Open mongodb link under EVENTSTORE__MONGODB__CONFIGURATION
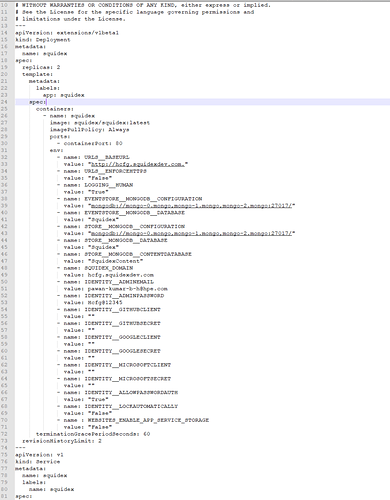The height and width of the screenshot is (500, 390). click(191, 206)
